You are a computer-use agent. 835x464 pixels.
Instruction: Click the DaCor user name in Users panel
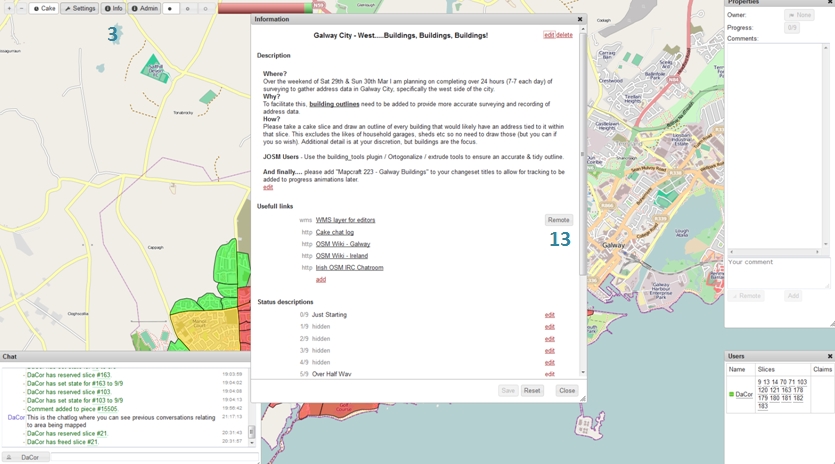(744, 395)
